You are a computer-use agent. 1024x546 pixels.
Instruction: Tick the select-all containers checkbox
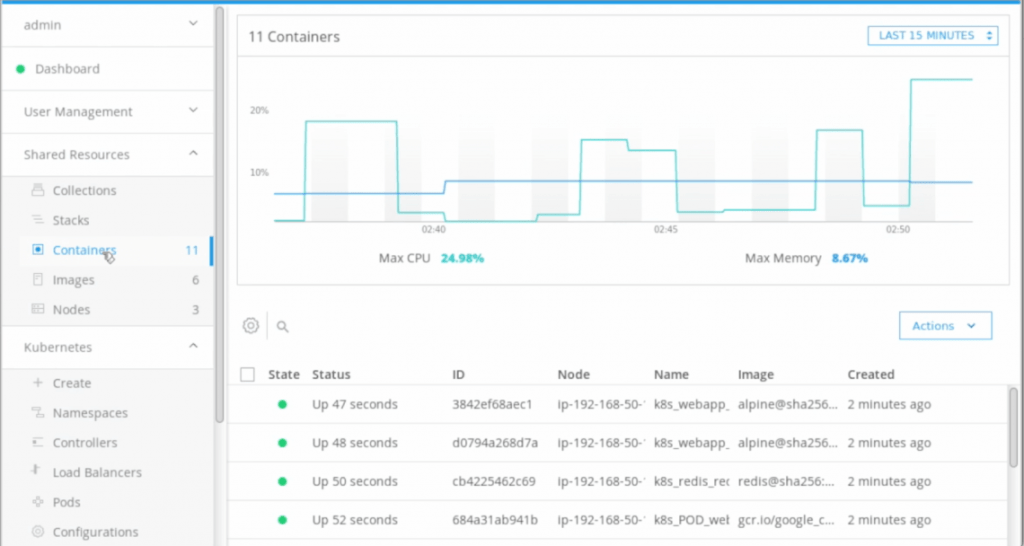248,374
